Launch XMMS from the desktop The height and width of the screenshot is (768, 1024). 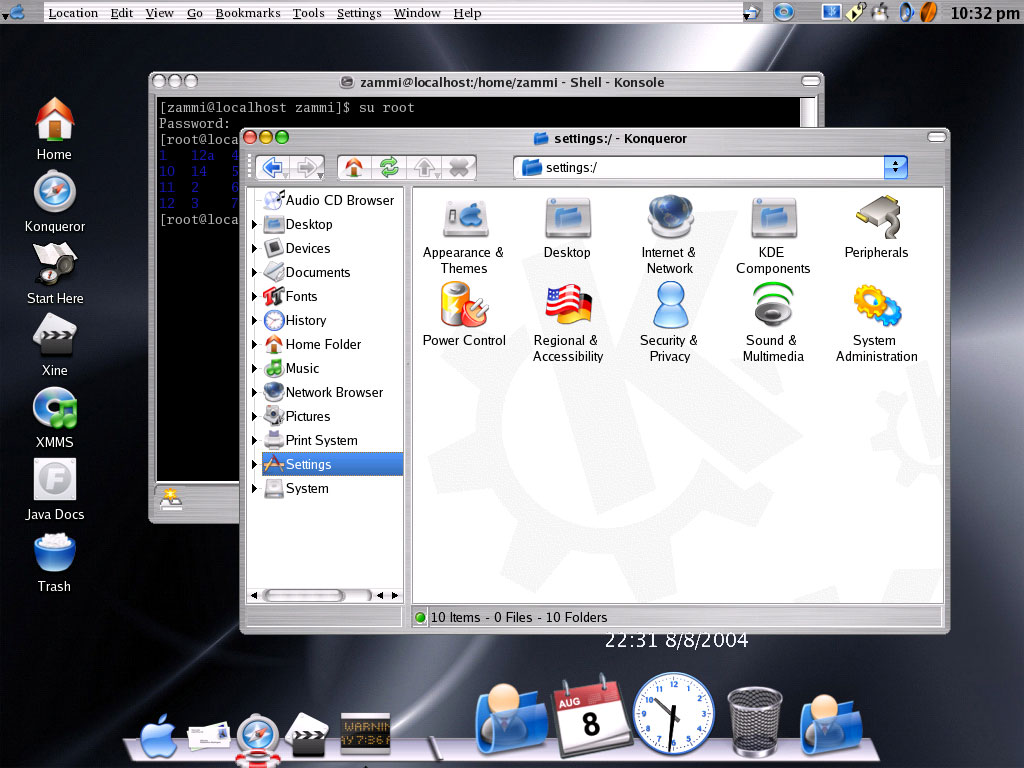[55, 417]
